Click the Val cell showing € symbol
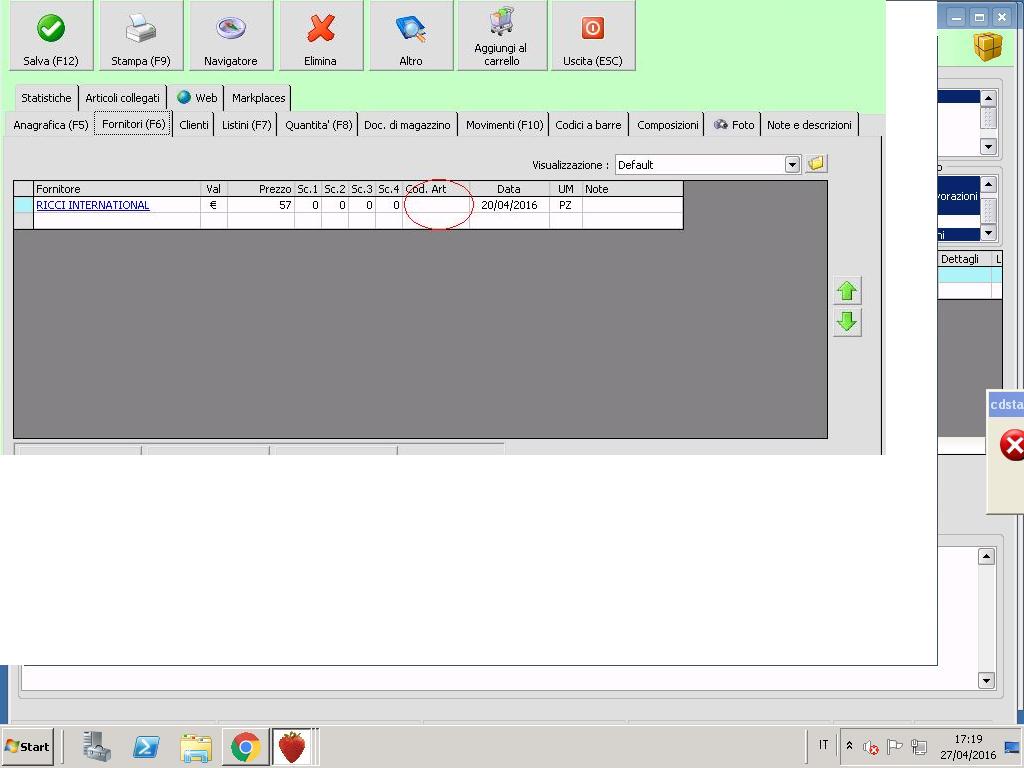The width and height of the screenshot is (1024, 768). (214, 205)
